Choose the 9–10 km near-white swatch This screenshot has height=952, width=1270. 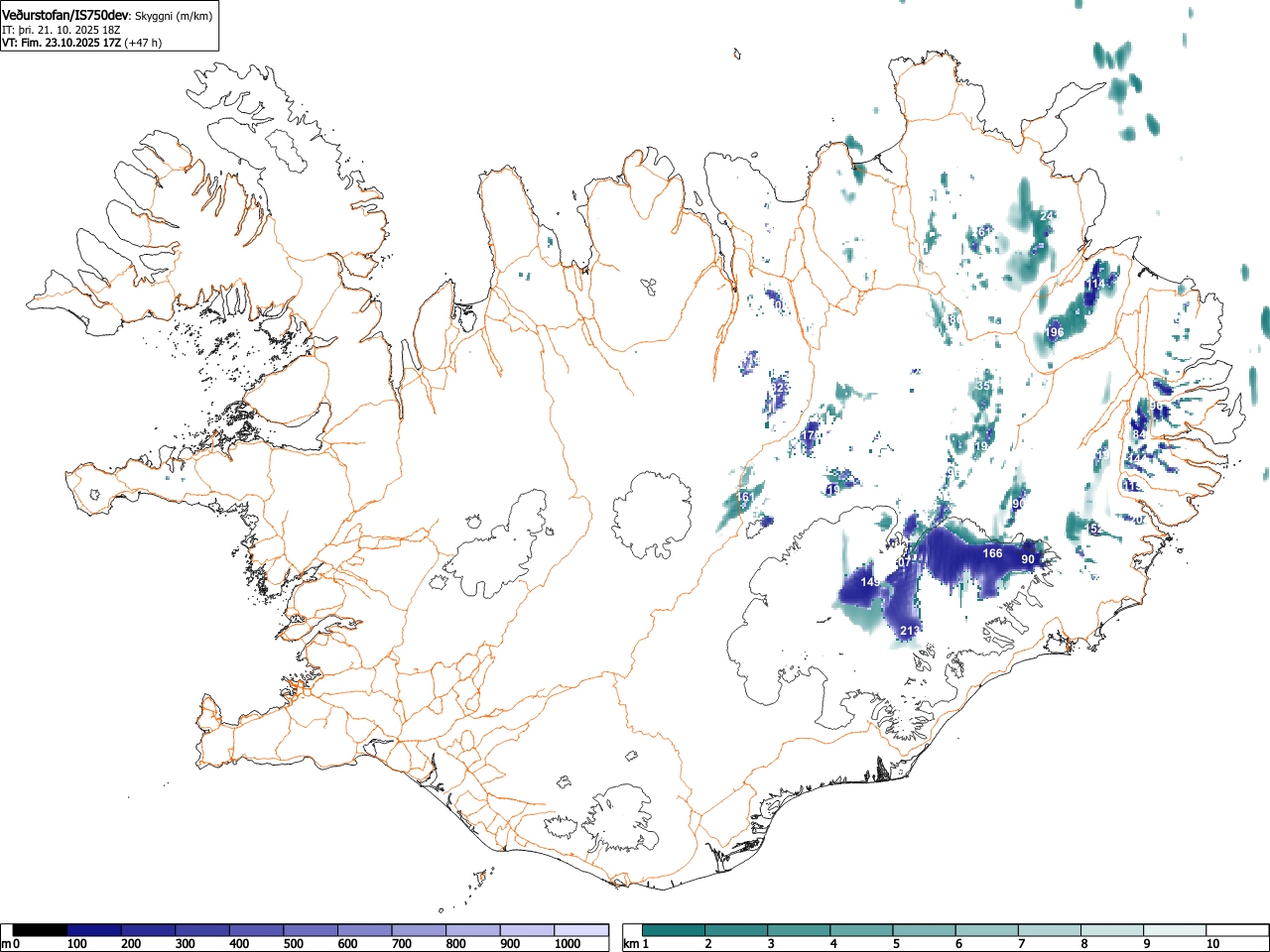(1176, 930)
